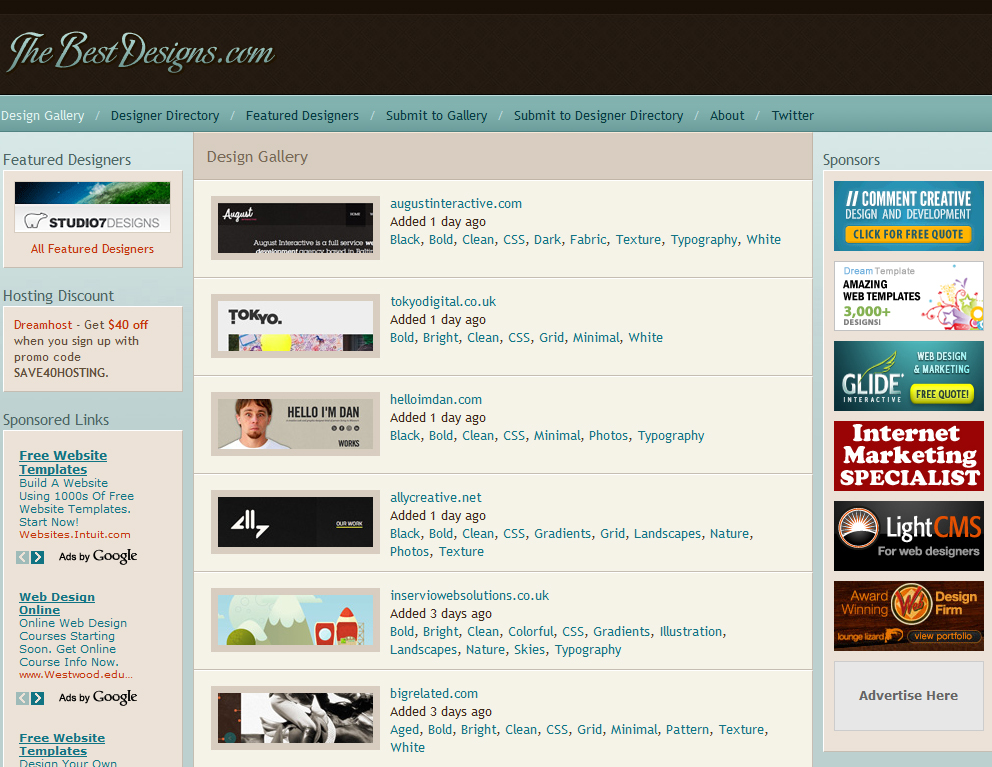Image resolution: width=992 pixels, height=767 pixels.
Task: Open Designer Directory in the navigation bar
Action: [x=165, y=115]
